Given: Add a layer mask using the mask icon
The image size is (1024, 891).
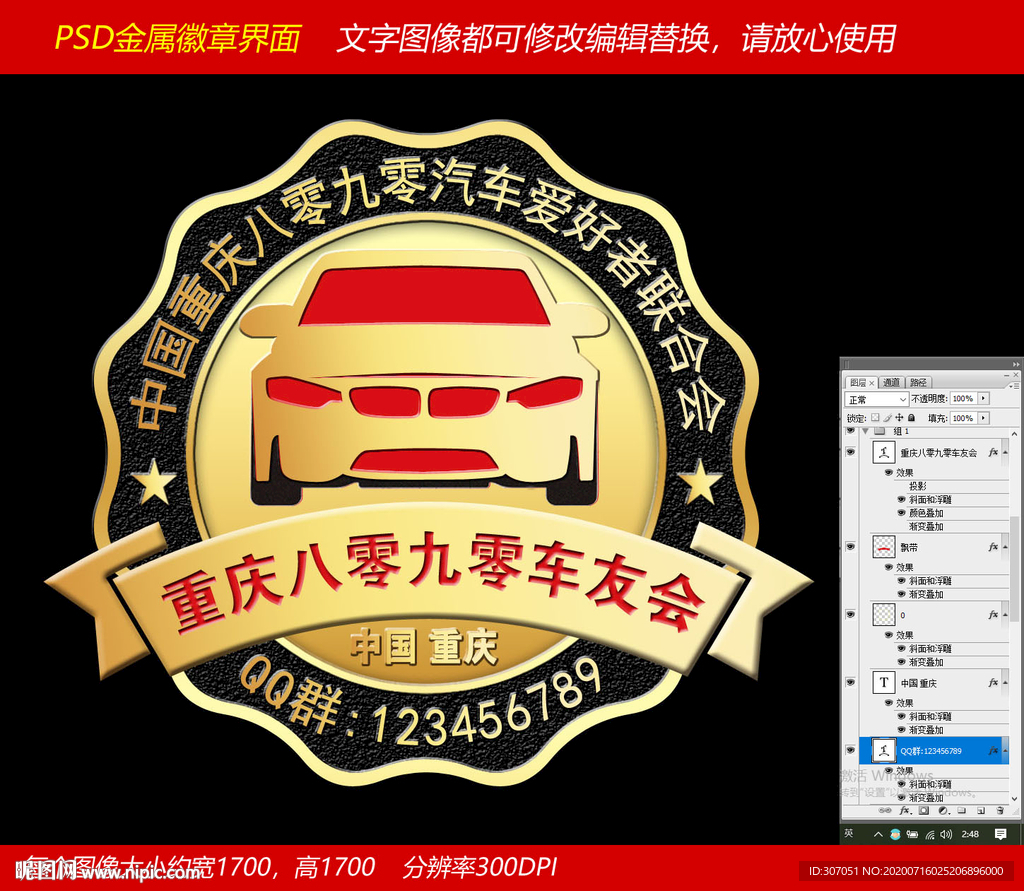Looking at the screenshot, I should tap(923, 810).
